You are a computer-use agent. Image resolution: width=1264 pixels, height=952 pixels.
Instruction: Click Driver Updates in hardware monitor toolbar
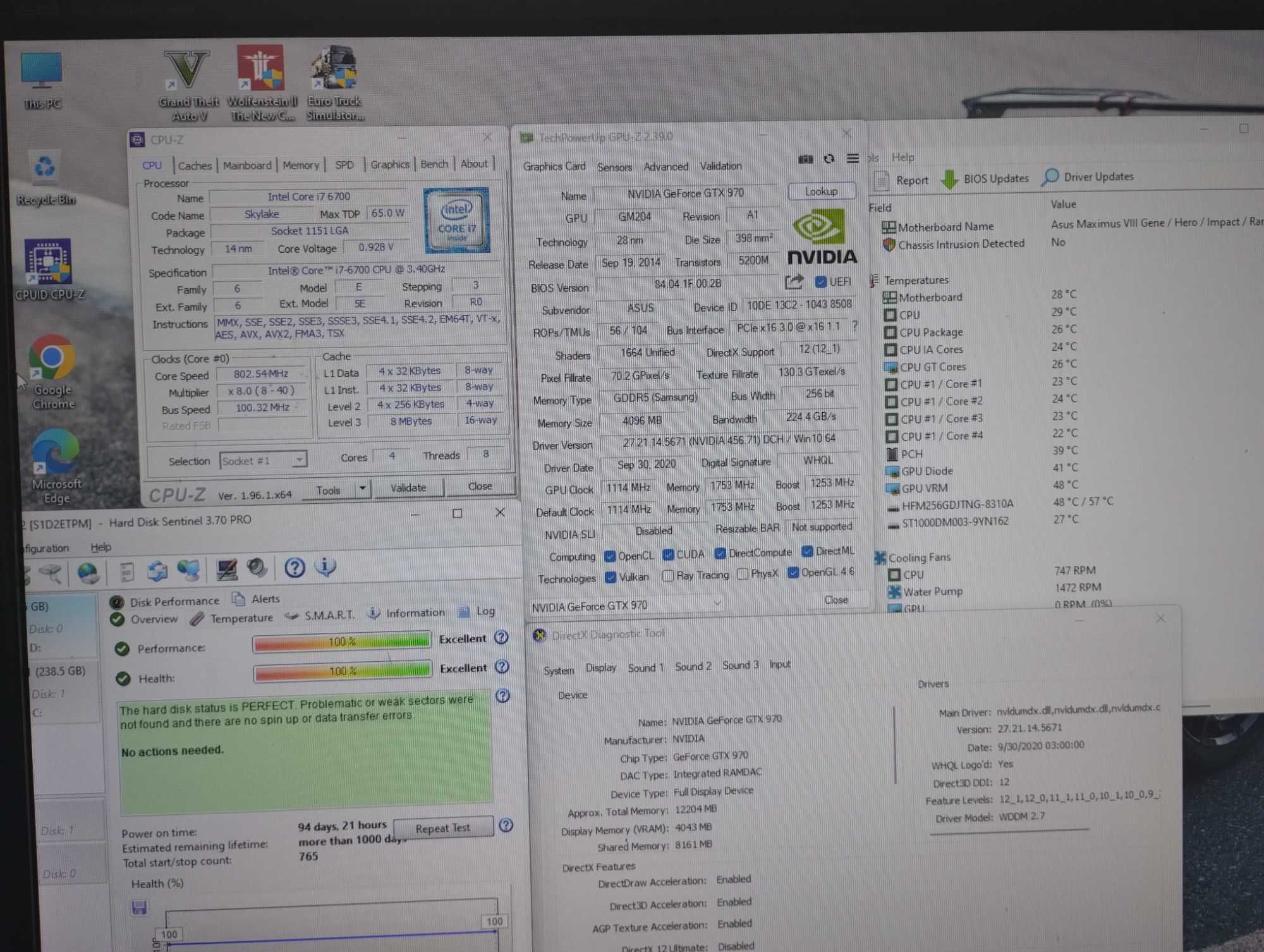(1088, 177)
